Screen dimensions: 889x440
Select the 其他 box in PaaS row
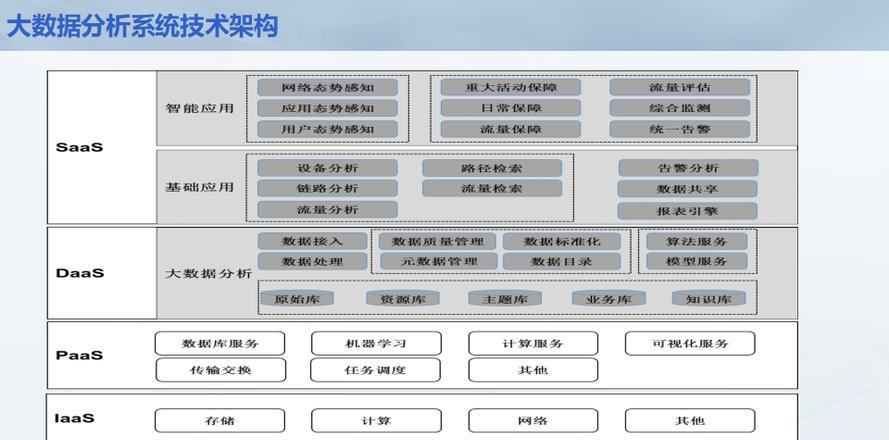(533, 370)
